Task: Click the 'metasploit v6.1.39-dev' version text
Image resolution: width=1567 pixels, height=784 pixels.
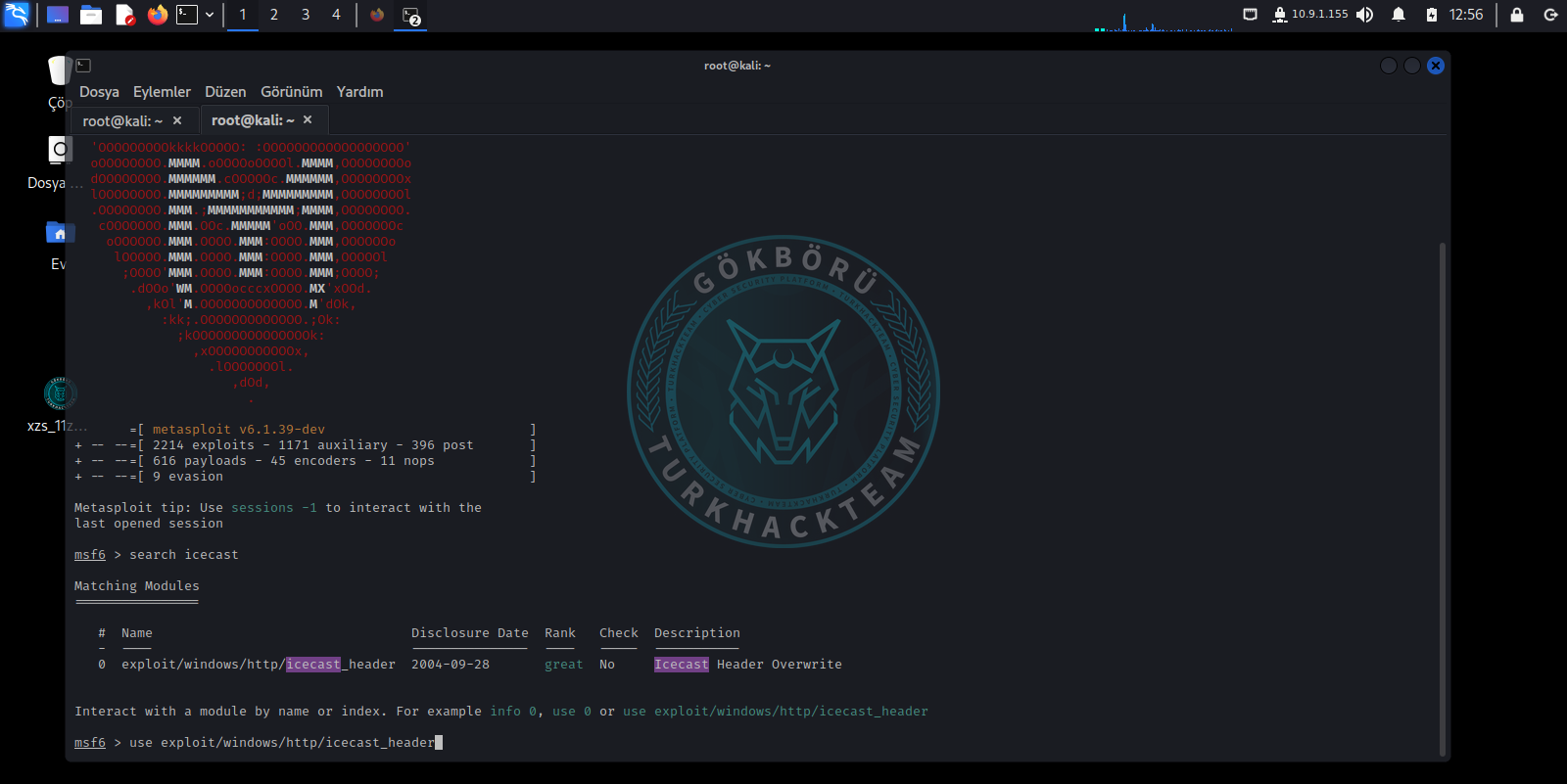Action: pos(239,430)
